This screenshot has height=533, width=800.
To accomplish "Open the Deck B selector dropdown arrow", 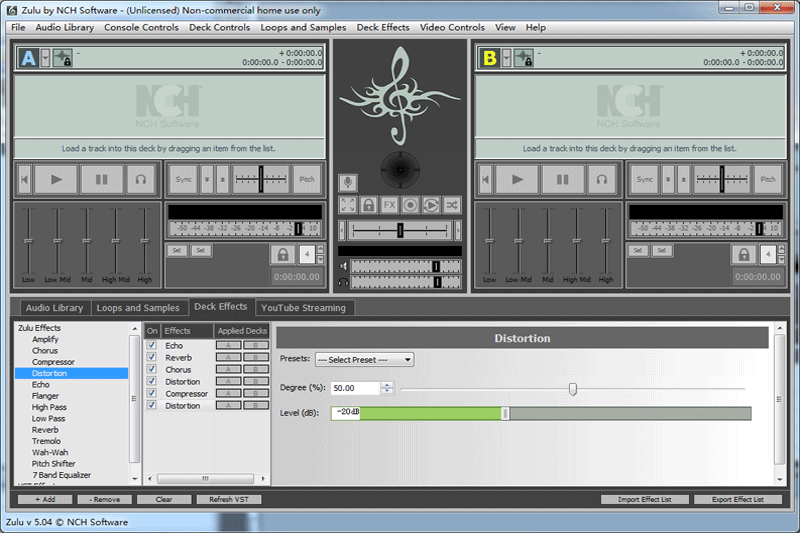I will coord(507,58).
